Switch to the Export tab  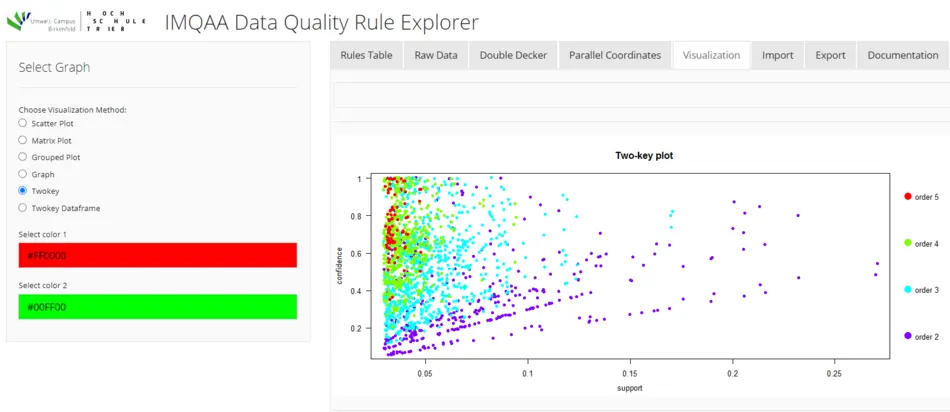pos(830,55)
